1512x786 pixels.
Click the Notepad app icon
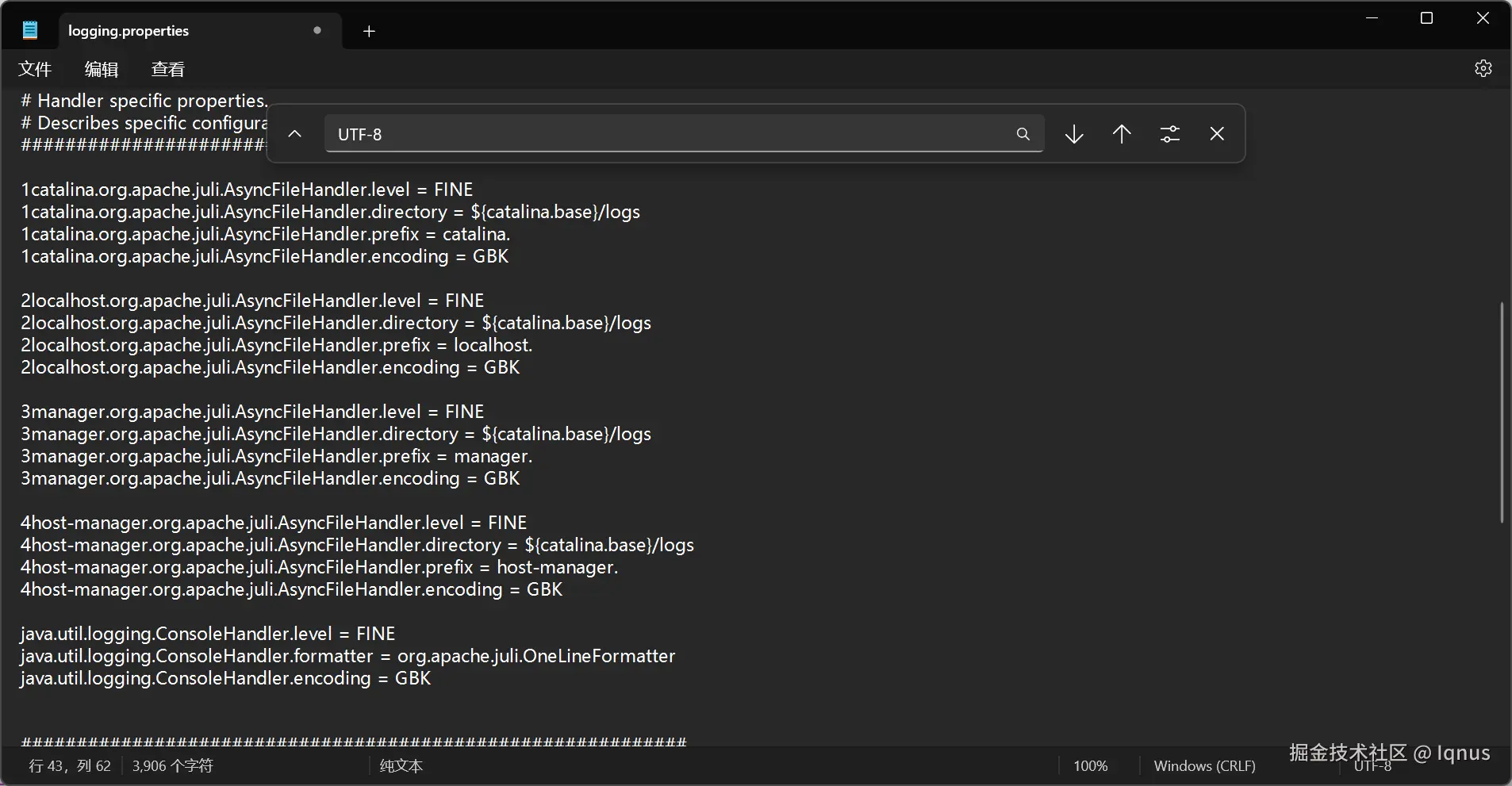tap(30, 31)
